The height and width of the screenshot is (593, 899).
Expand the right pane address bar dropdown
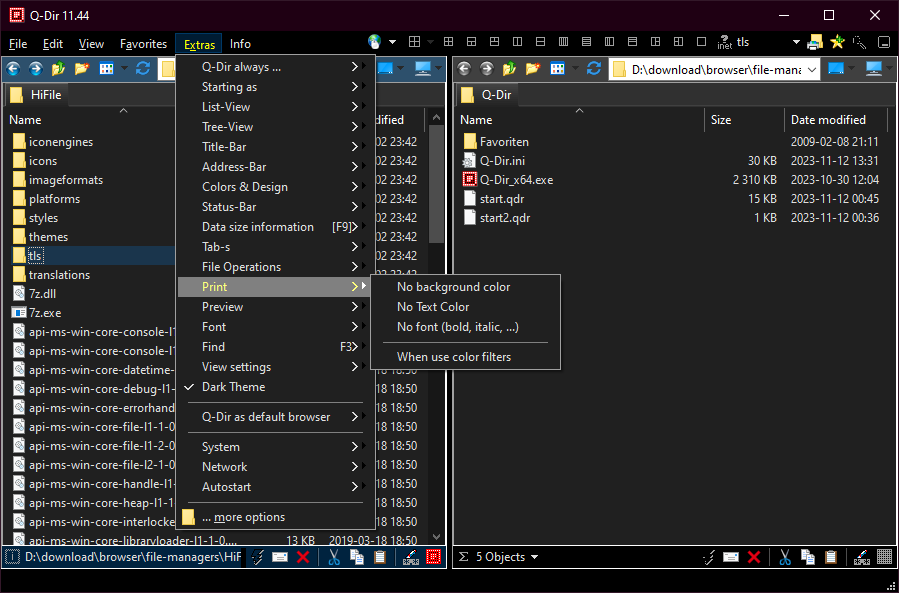811,69
